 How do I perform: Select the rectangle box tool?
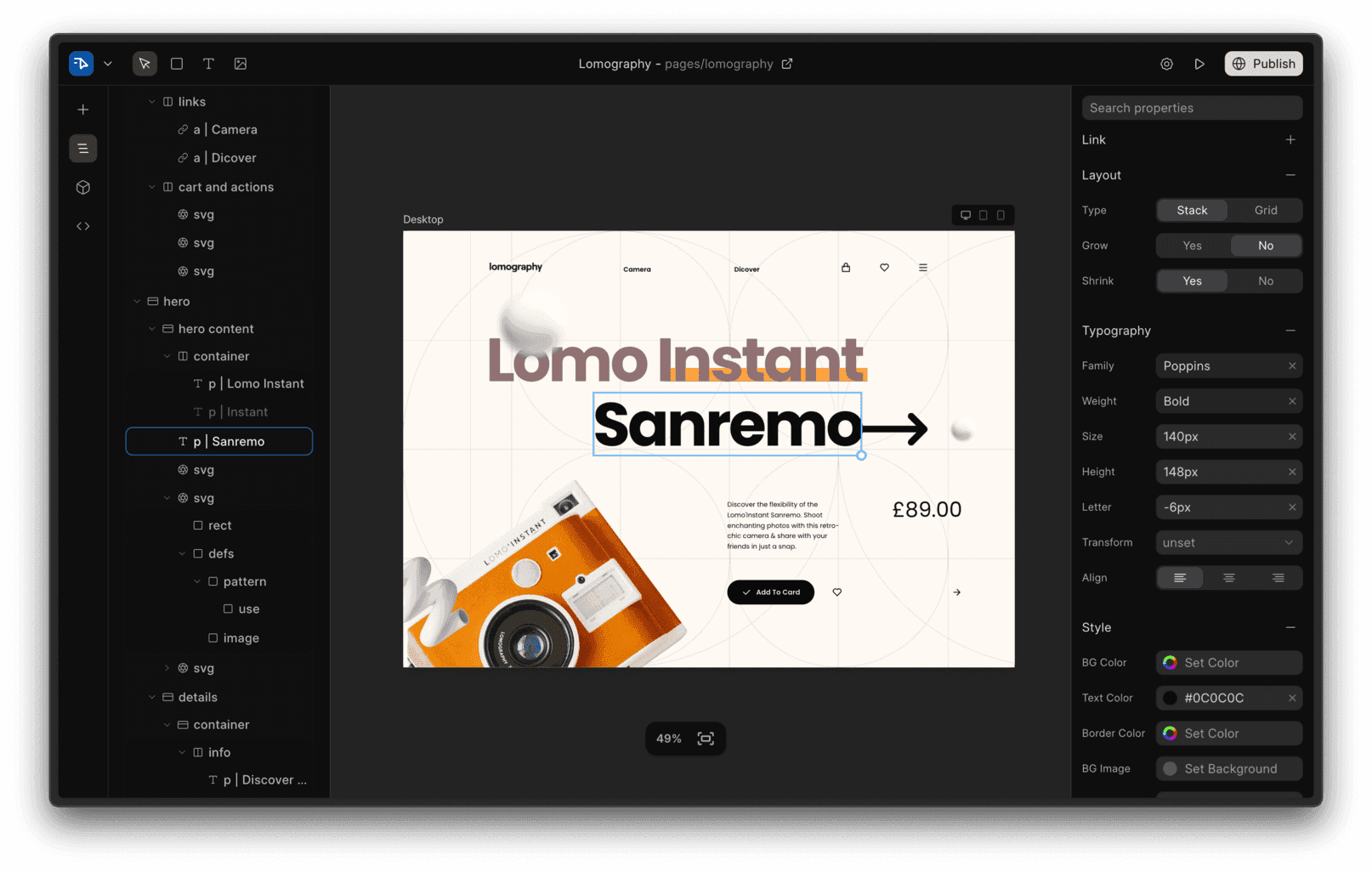[x=177, y=64]
